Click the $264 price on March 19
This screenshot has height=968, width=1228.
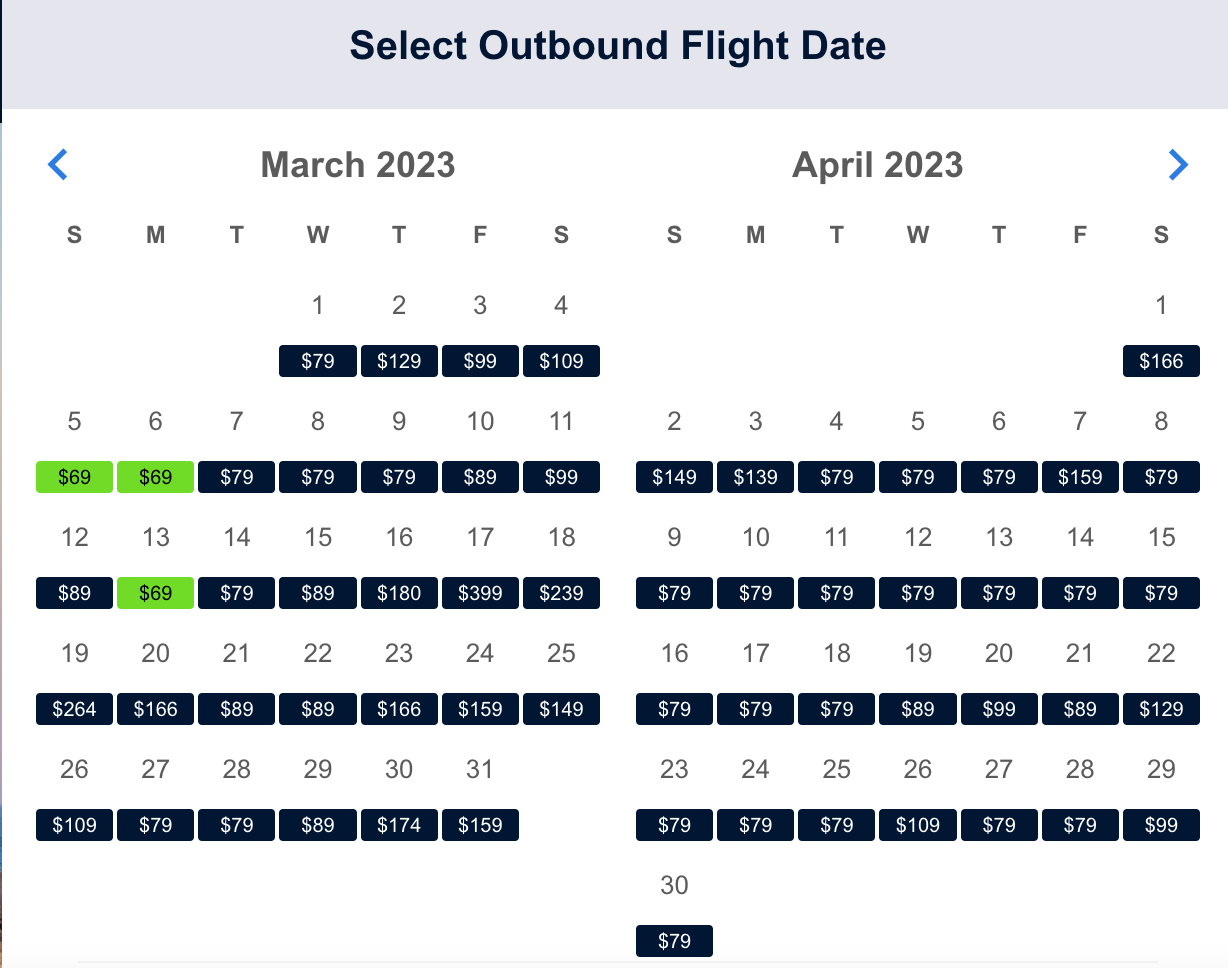(74, 709)
